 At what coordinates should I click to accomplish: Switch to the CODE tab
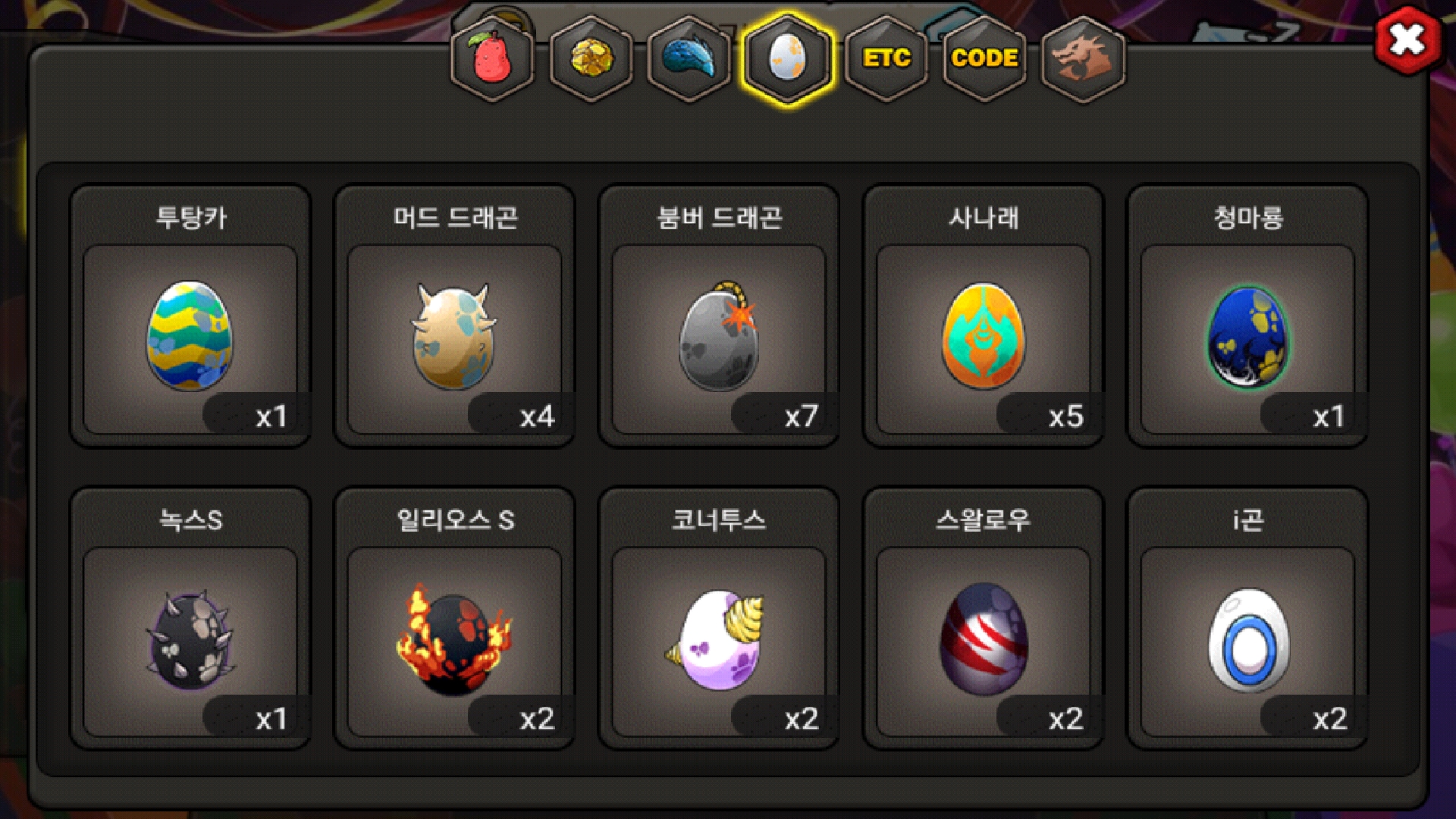(984, 58)
